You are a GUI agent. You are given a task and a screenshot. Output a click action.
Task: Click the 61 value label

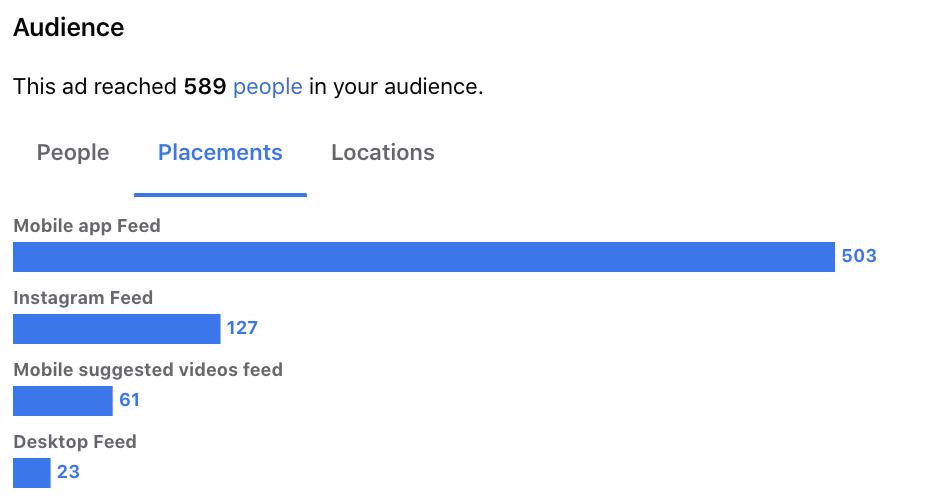129,400
